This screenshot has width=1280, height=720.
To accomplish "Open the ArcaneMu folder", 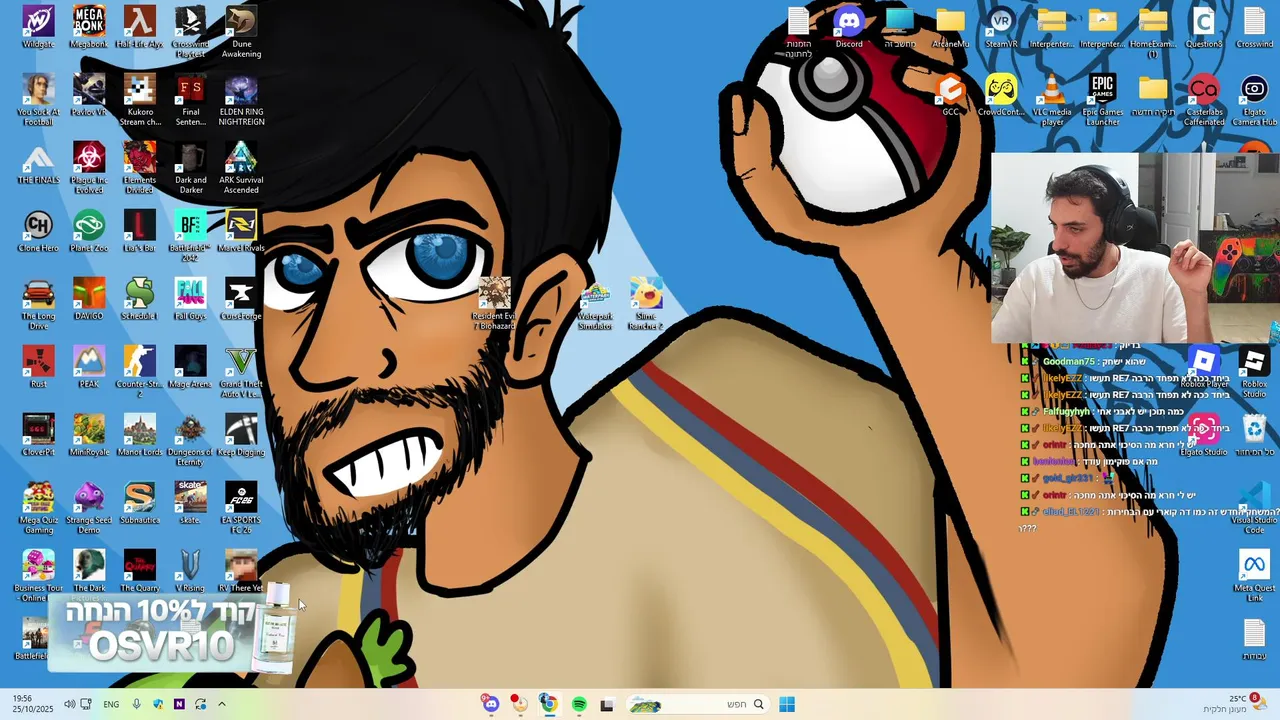I will point(950,27).
